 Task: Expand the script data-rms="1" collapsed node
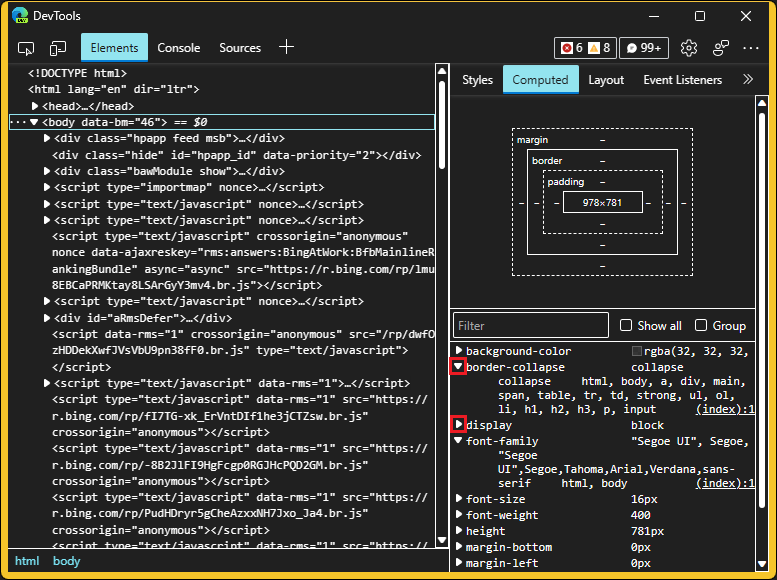click(47, 383)
